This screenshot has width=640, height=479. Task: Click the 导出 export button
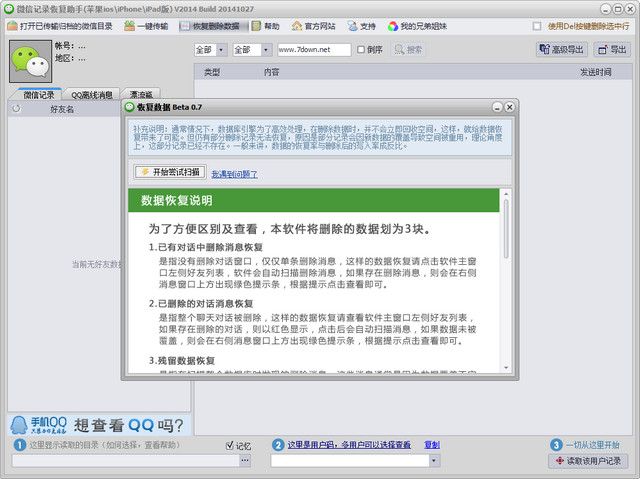(612, 50)
